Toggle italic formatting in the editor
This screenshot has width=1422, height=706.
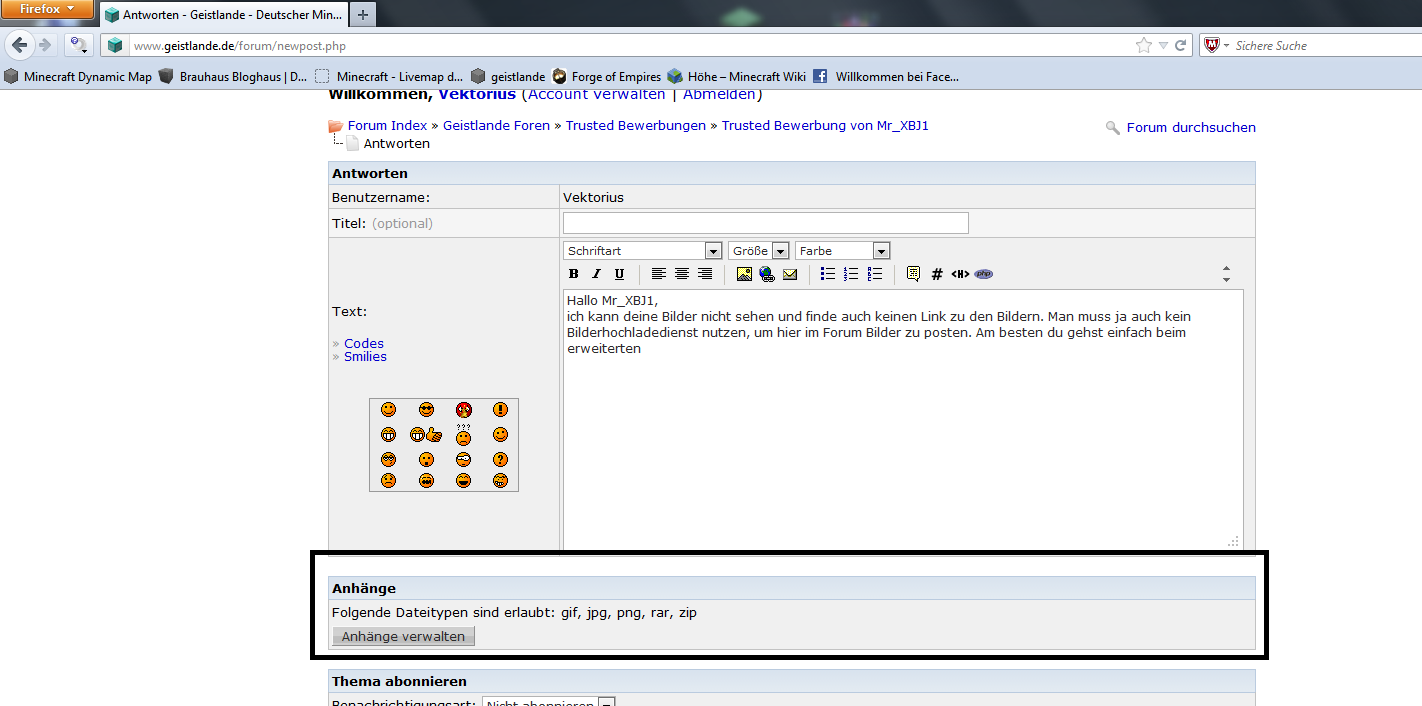(x=596, y=274)
